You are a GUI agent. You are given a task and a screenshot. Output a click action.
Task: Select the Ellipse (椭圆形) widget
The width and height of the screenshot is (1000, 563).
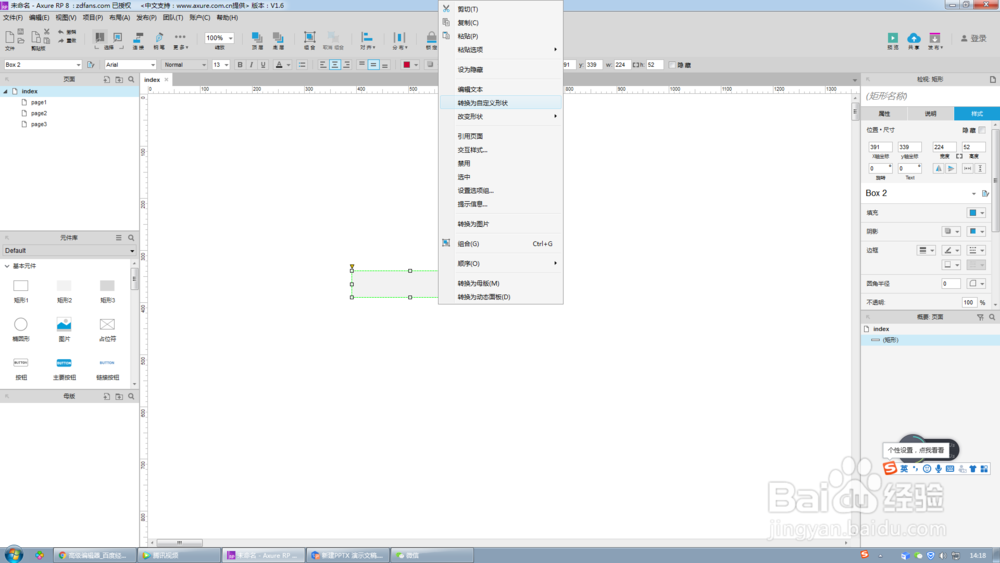click(21, 325)
